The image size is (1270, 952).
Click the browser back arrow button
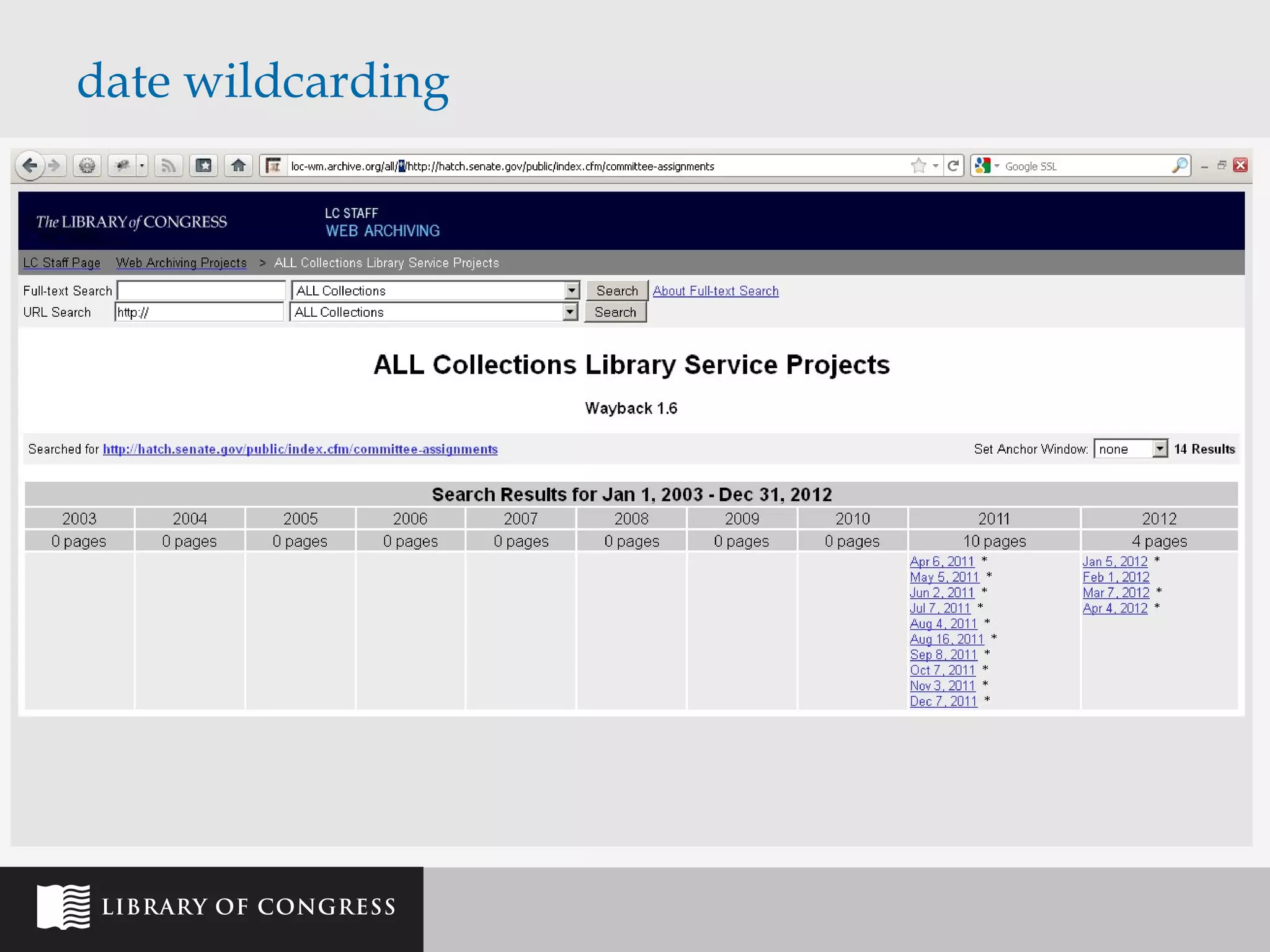29,165
